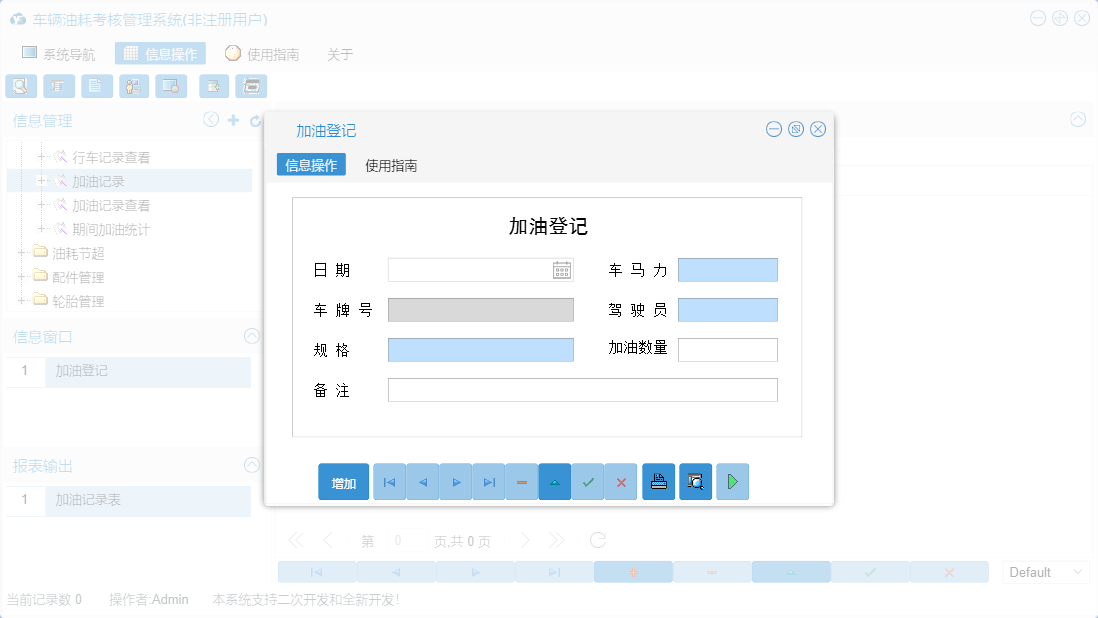
Task: Click the 备注 input field
Action: coord(582,389)
